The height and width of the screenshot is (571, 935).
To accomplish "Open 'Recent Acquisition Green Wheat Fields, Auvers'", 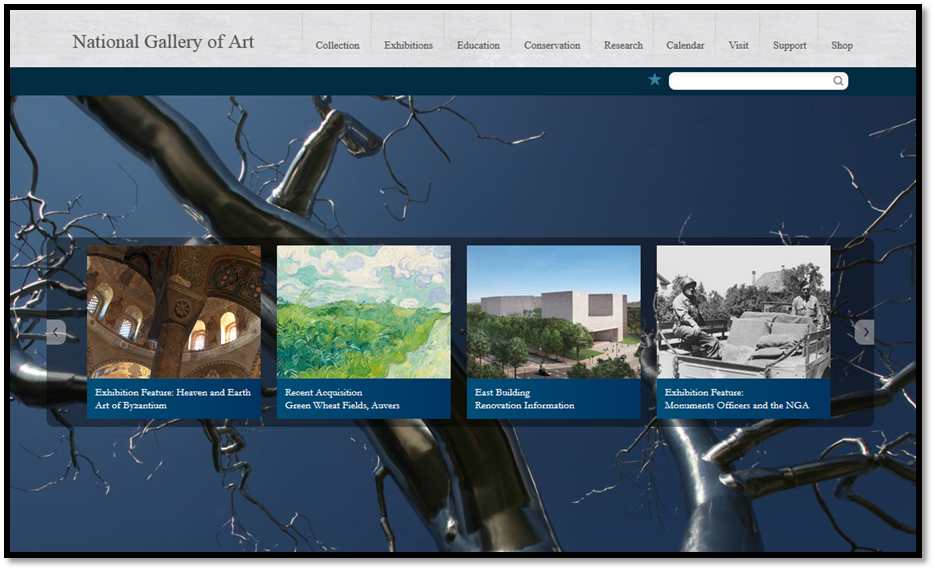I will pyautogui.click(x=342, y=399).
